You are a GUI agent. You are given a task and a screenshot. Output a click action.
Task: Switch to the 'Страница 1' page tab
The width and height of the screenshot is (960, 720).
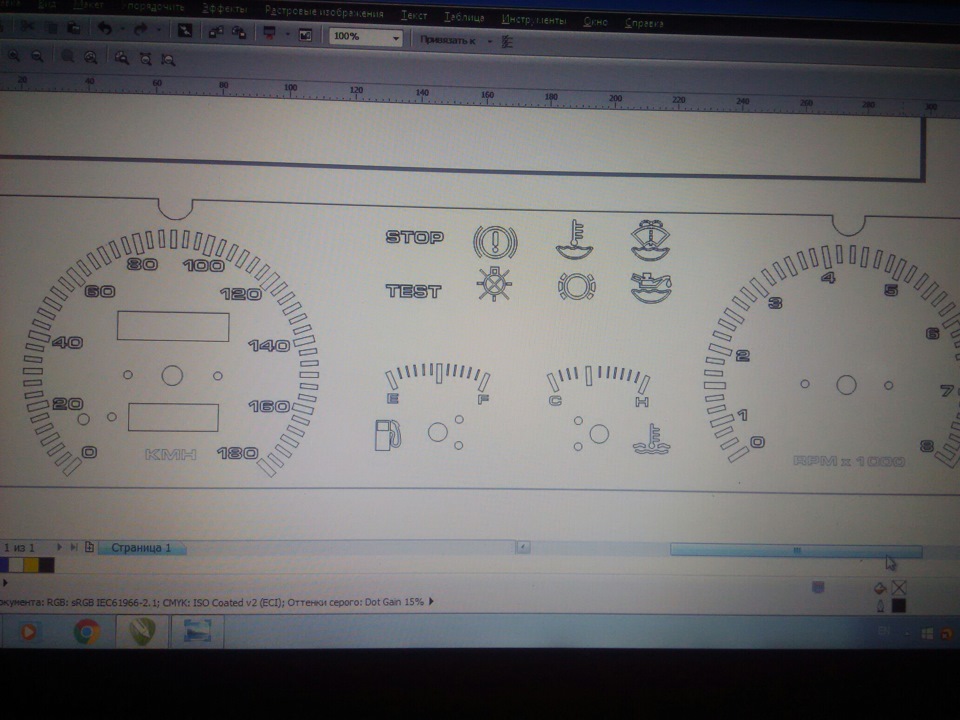(140, 548)
